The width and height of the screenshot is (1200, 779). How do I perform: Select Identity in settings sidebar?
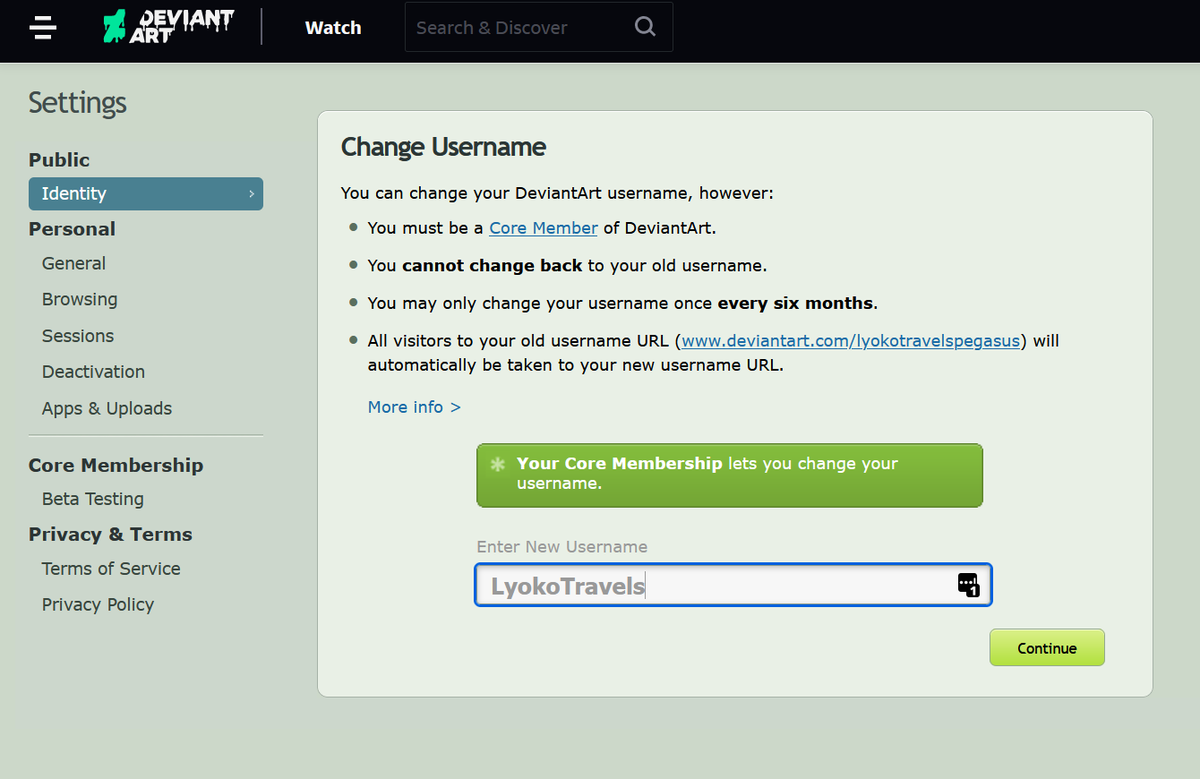pyautogui.click(x=146, y=194)
